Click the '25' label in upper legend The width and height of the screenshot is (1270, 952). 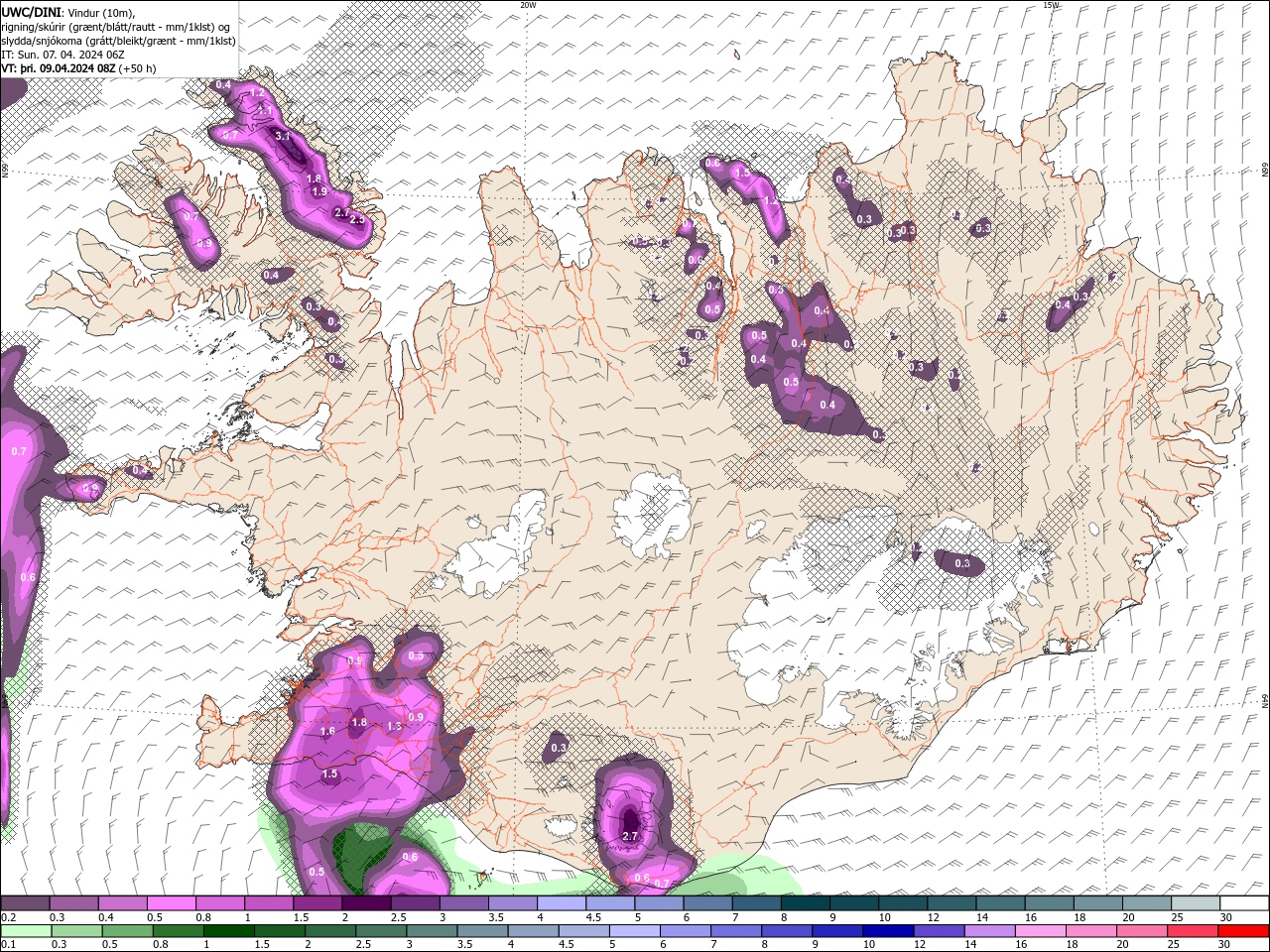click(x=1177, y=917)
